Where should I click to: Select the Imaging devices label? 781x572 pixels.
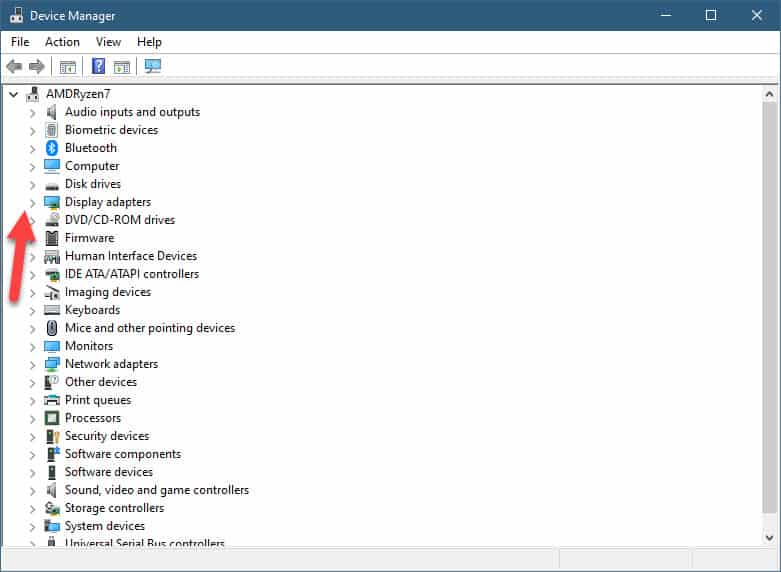[x=108, y=292]
